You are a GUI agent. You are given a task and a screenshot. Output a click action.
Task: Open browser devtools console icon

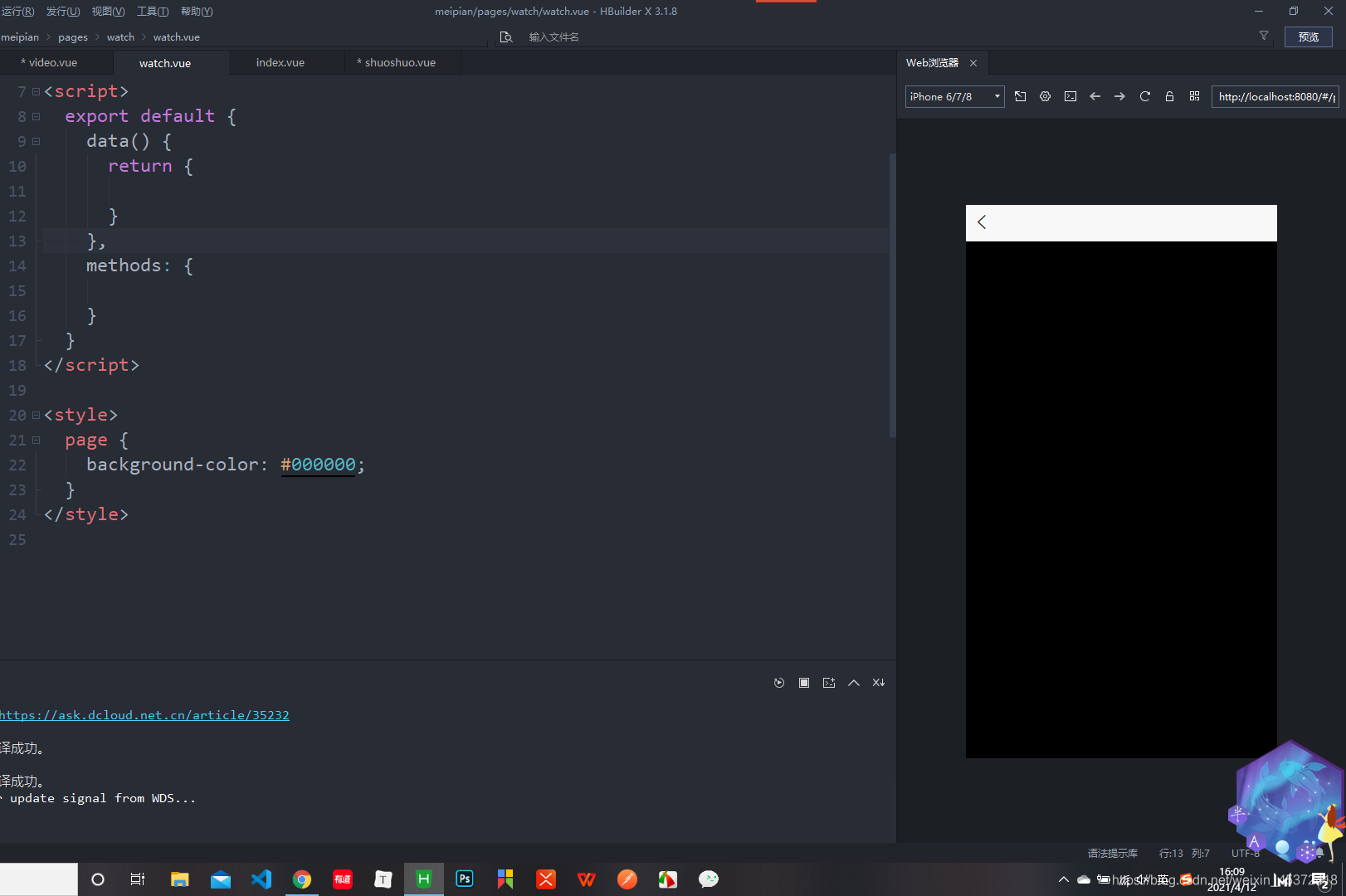1070,96
